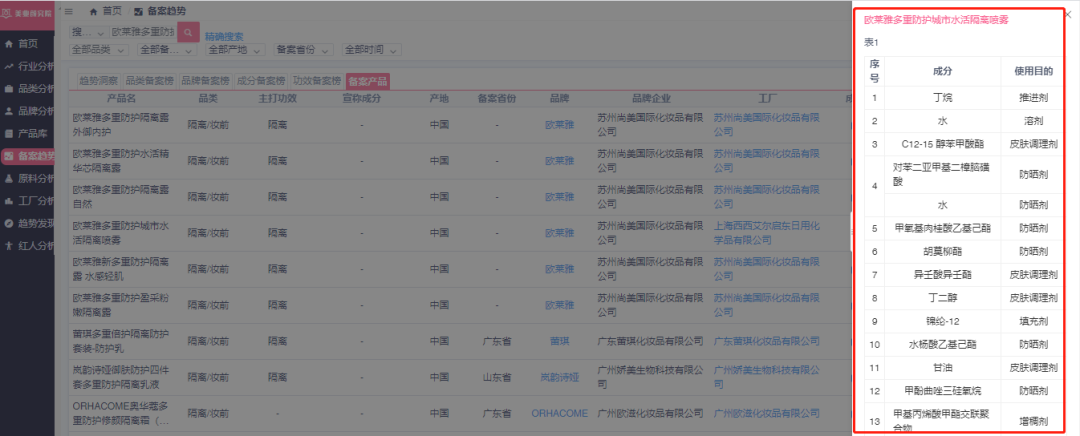Expand the 备案省份 filter dropdown
The width and height of the screenshot is (1080, 436).
click(x=301, y=50)
